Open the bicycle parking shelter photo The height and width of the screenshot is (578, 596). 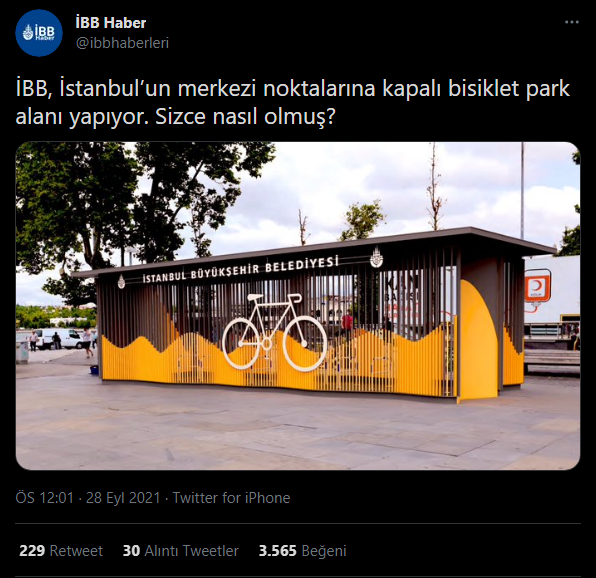click(x=298, y=306)
